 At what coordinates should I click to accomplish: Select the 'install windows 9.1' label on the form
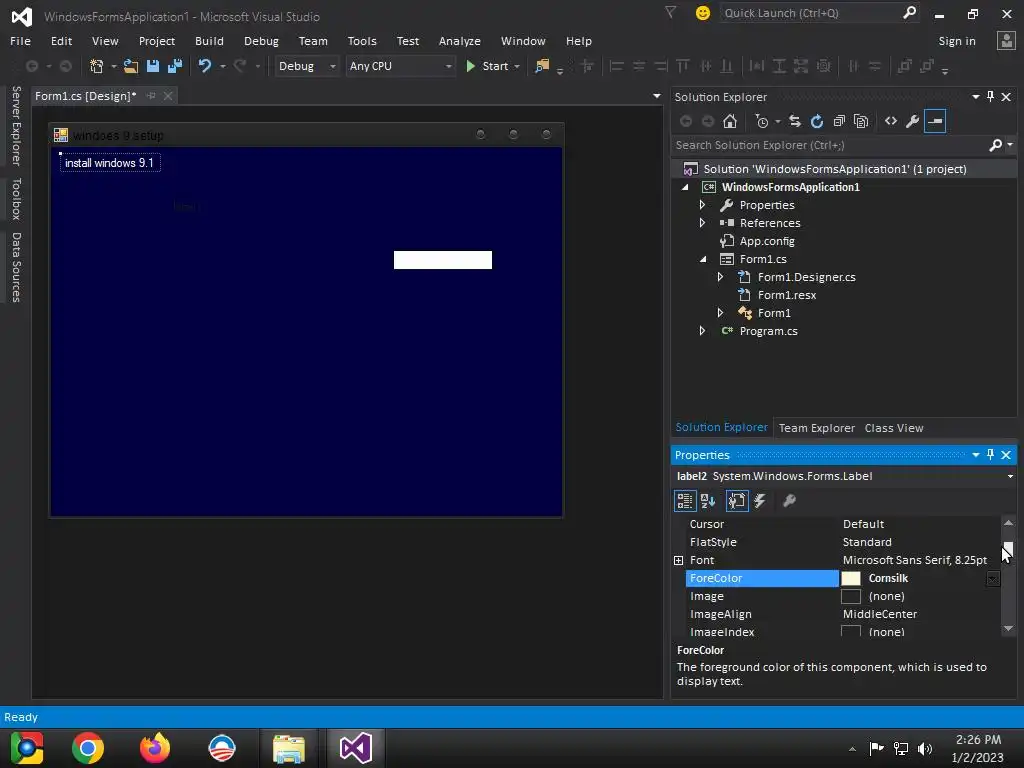pyautogui.click(x=110, y=163)
